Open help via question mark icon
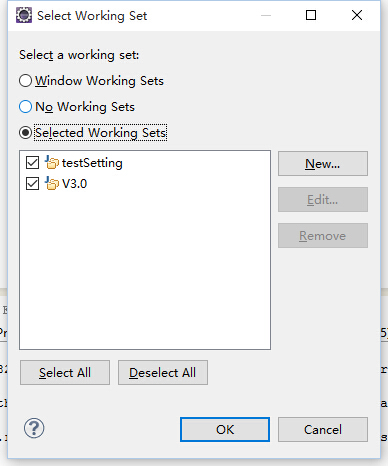Screen dimensions: 388x466 pos(34,428)
